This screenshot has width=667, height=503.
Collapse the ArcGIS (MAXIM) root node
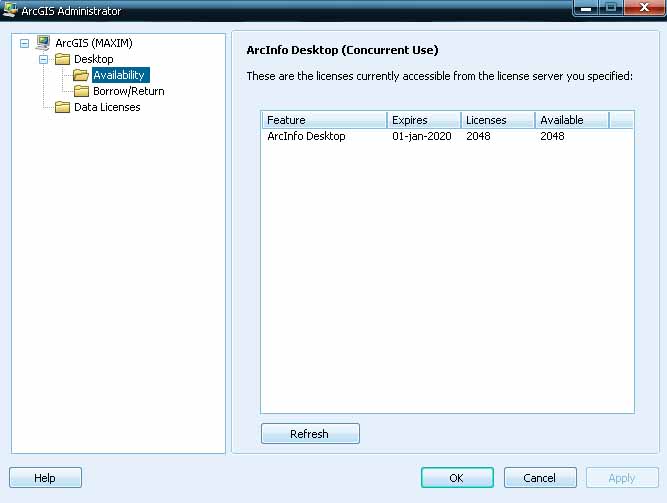pos(25,43)
